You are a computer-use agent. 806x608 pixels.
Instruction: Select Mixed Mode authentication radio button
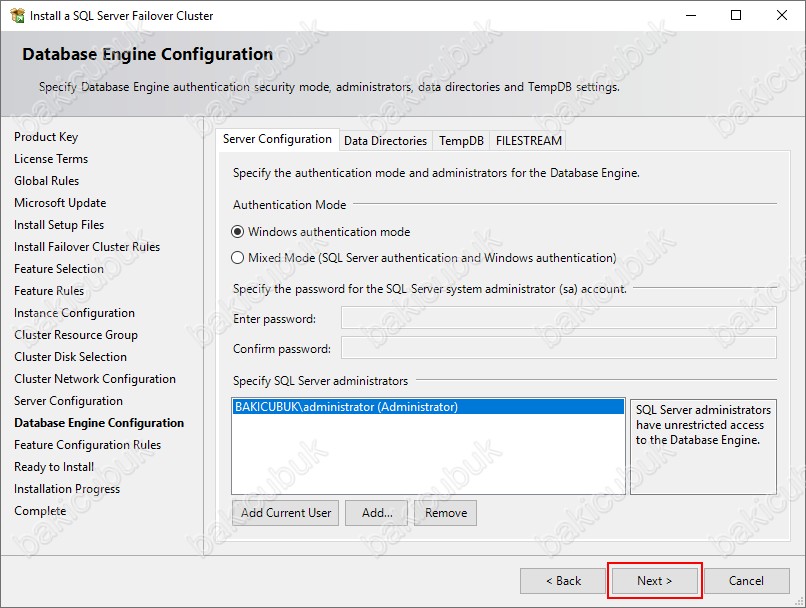[x=237, y=257]
